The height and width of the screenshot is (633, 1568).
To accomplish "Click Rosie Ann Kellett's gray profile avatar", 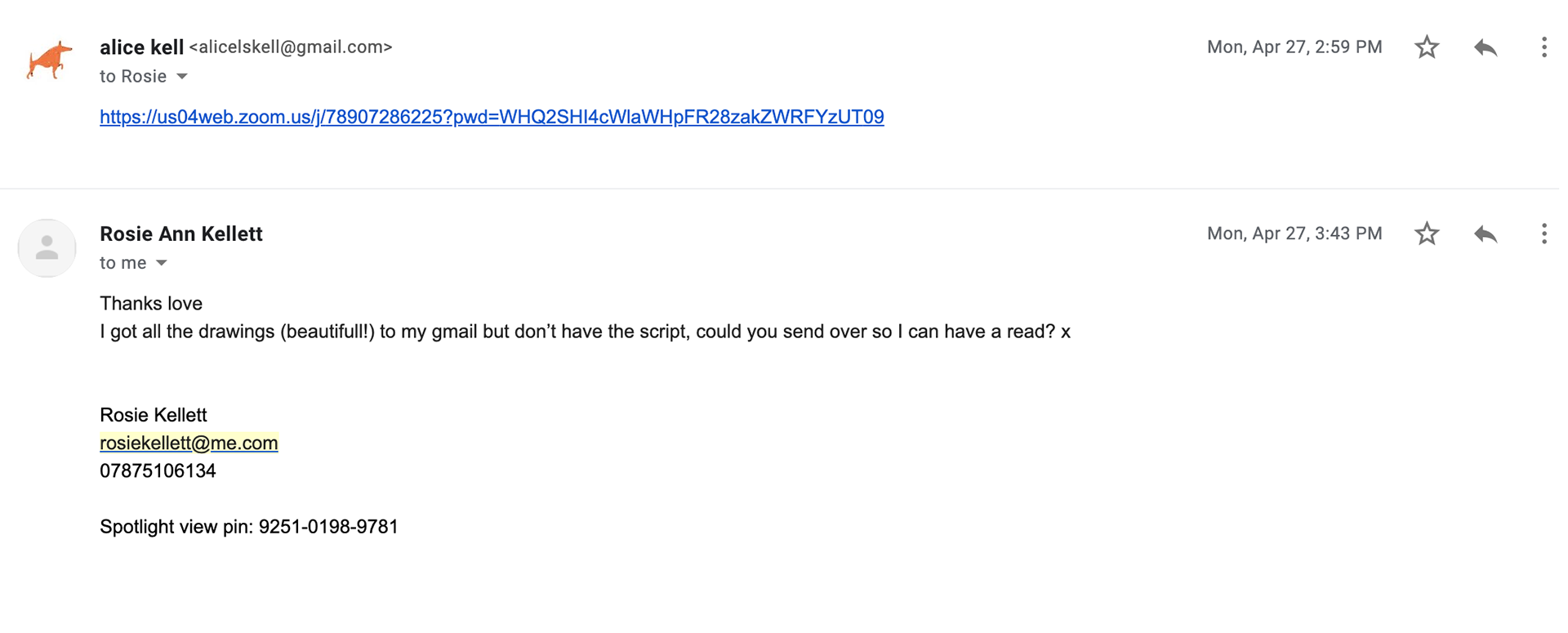I will pyautogui.click(x=47, y=248).
